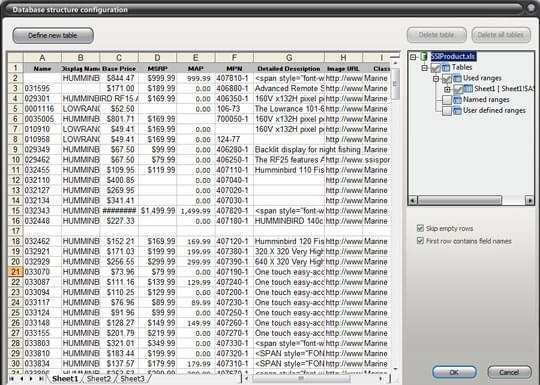
Task: Select User defined ranges tree item
Action: [494, 111]
